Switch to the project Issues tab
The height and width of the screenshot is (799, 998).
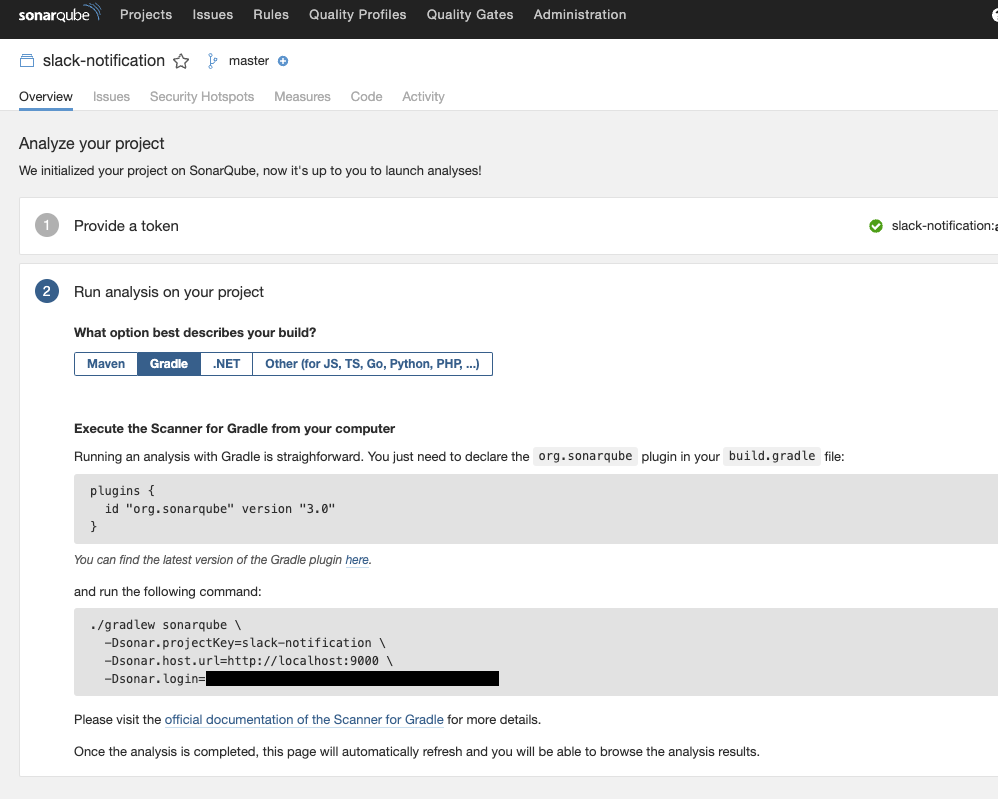point(111,97)
